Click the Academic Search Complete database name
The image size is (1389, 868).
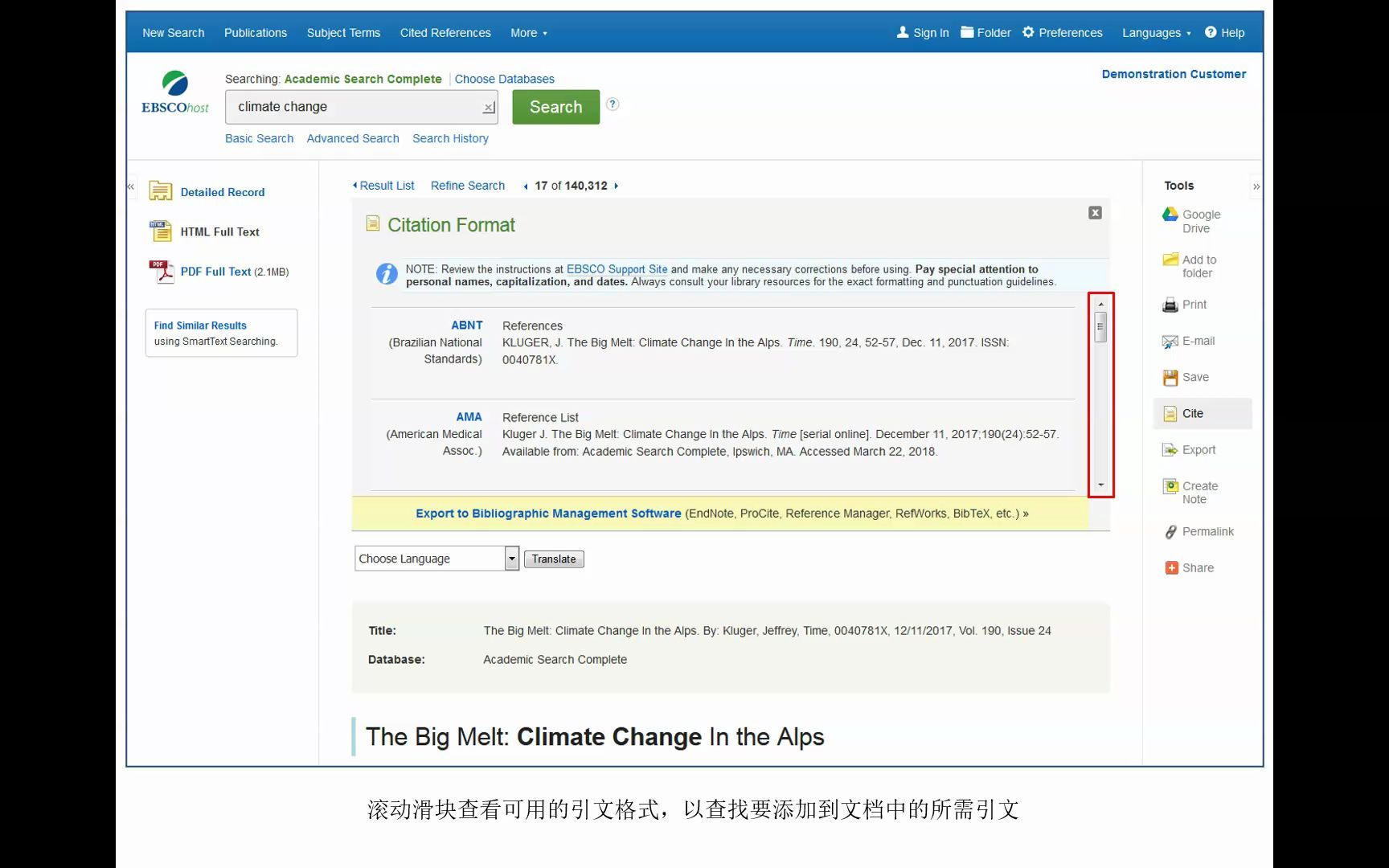coord(363,79)
